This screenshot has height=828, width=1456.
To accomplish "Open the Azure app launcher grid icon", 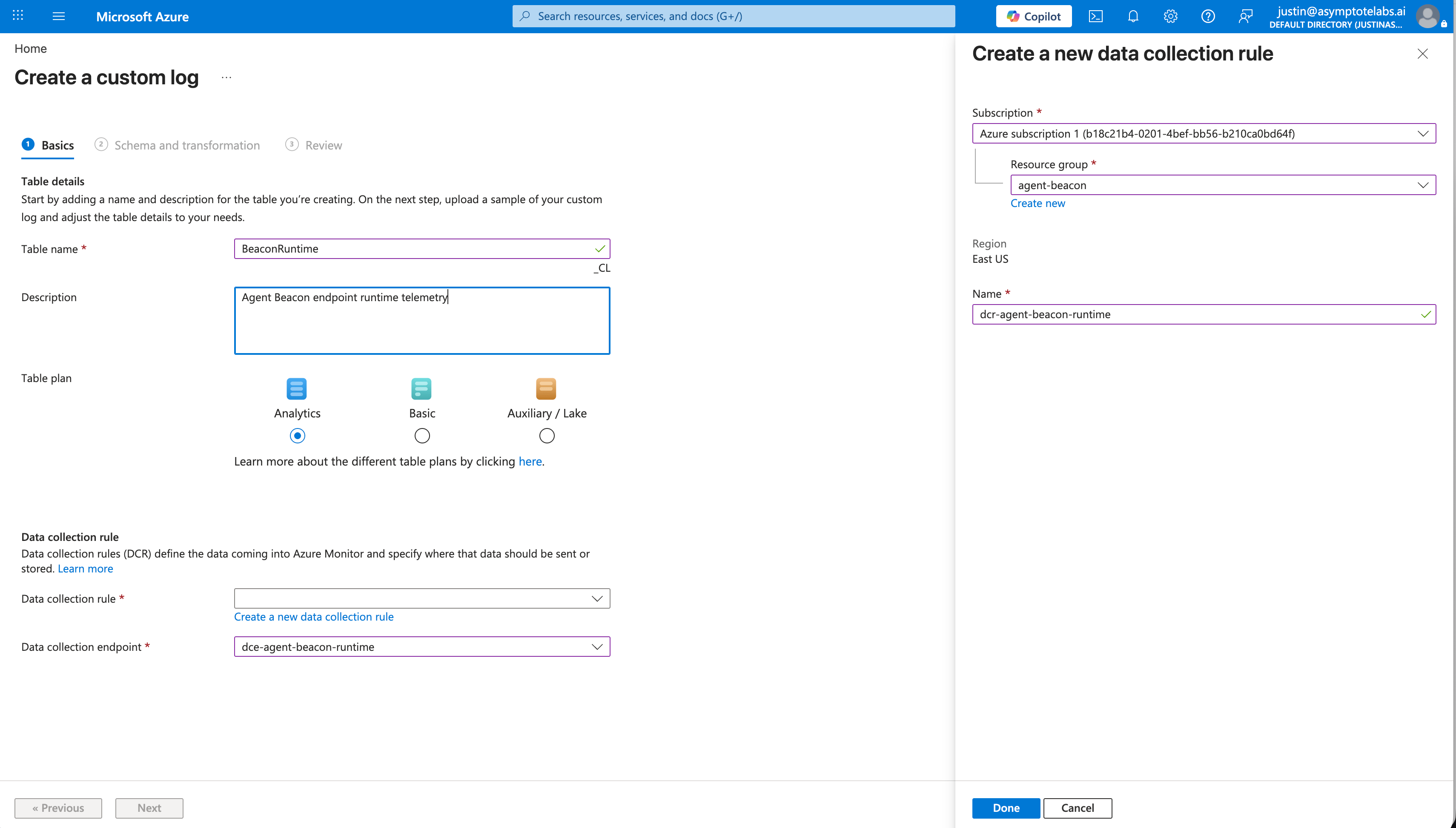I will pyautogui.click(x=17, y=16).
